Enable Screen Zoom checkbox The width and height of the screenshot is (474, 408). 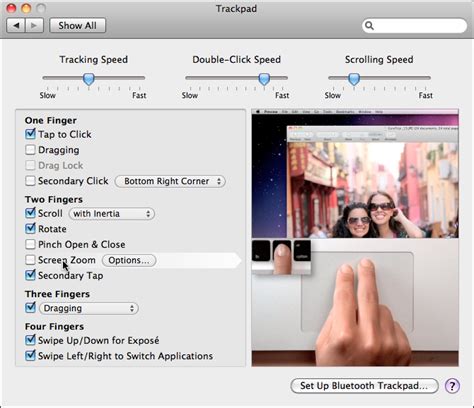click(30, 260)
